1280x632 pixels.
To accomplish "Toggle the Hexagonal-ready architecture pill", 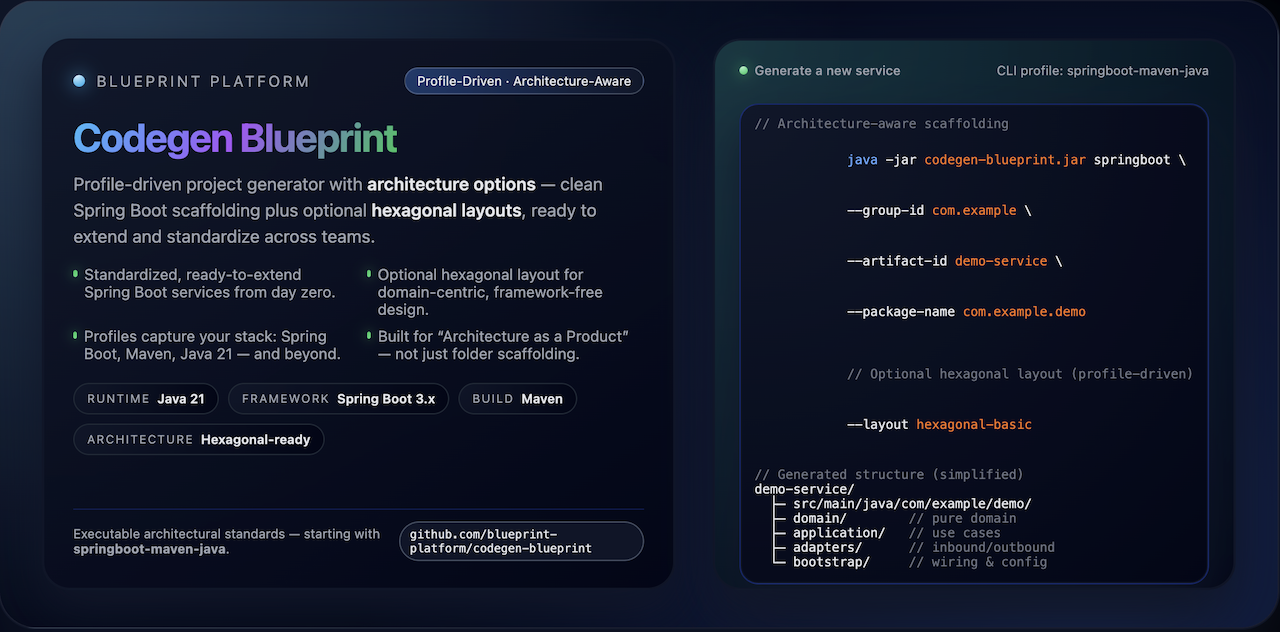I will (x=198, y=439).
